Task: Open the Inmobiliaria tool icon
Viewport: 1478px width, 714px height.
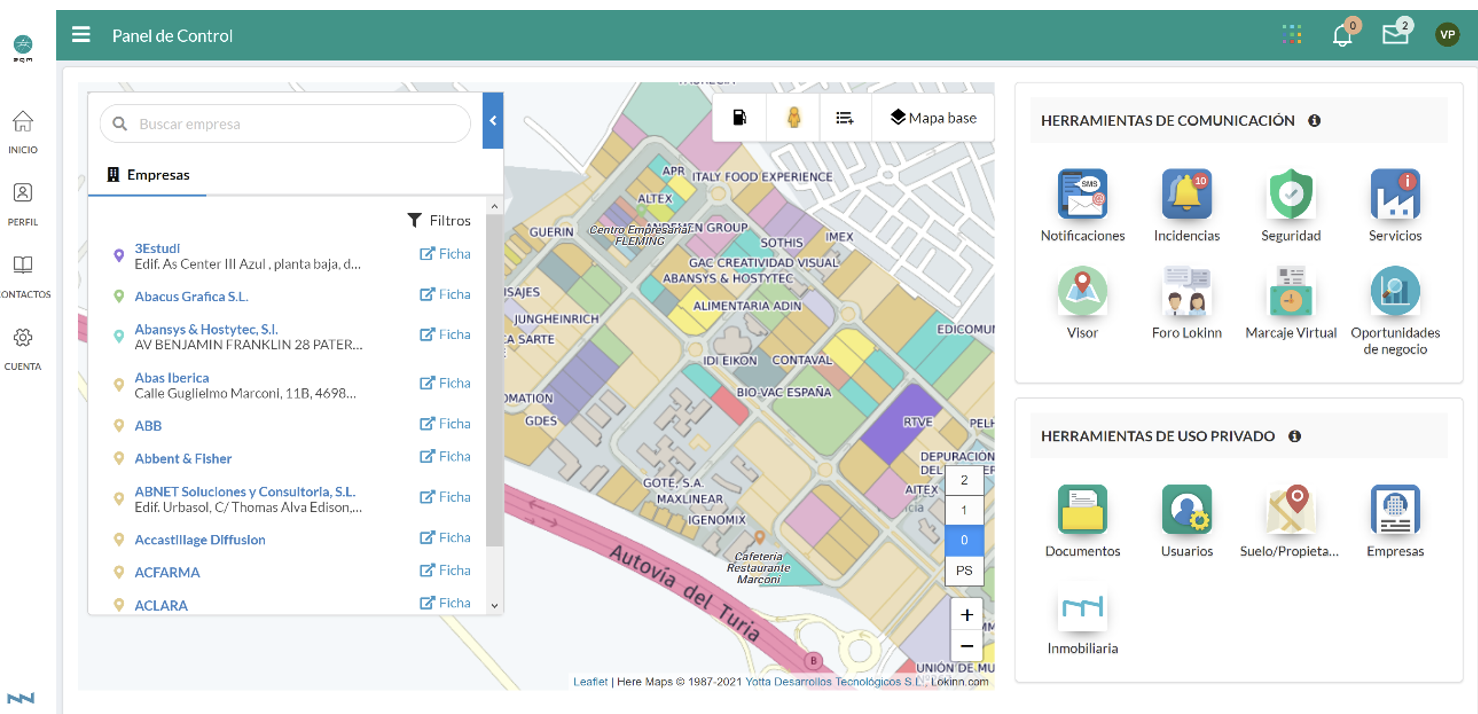Action: [x=1082, y=608]
